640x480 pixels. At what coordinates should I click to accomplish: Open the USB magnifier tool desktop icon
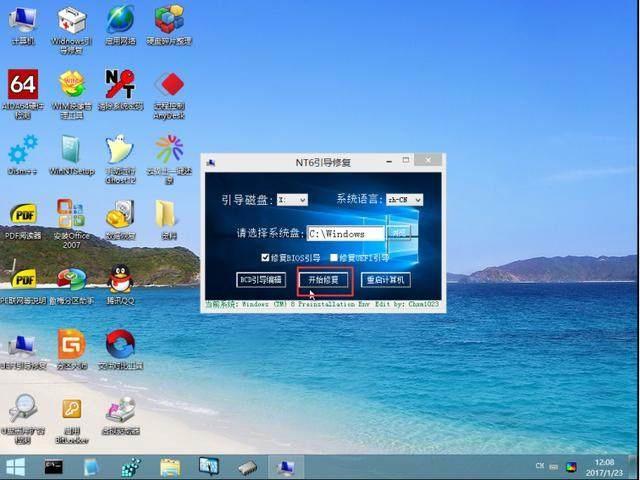(23, 419)
